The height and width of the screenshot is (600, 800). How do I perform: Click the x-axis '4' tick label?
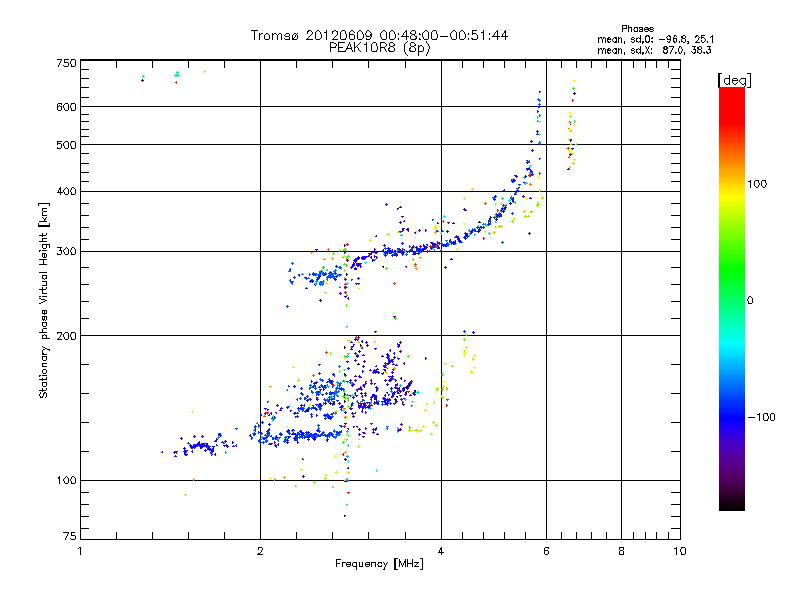pos(441,551)
